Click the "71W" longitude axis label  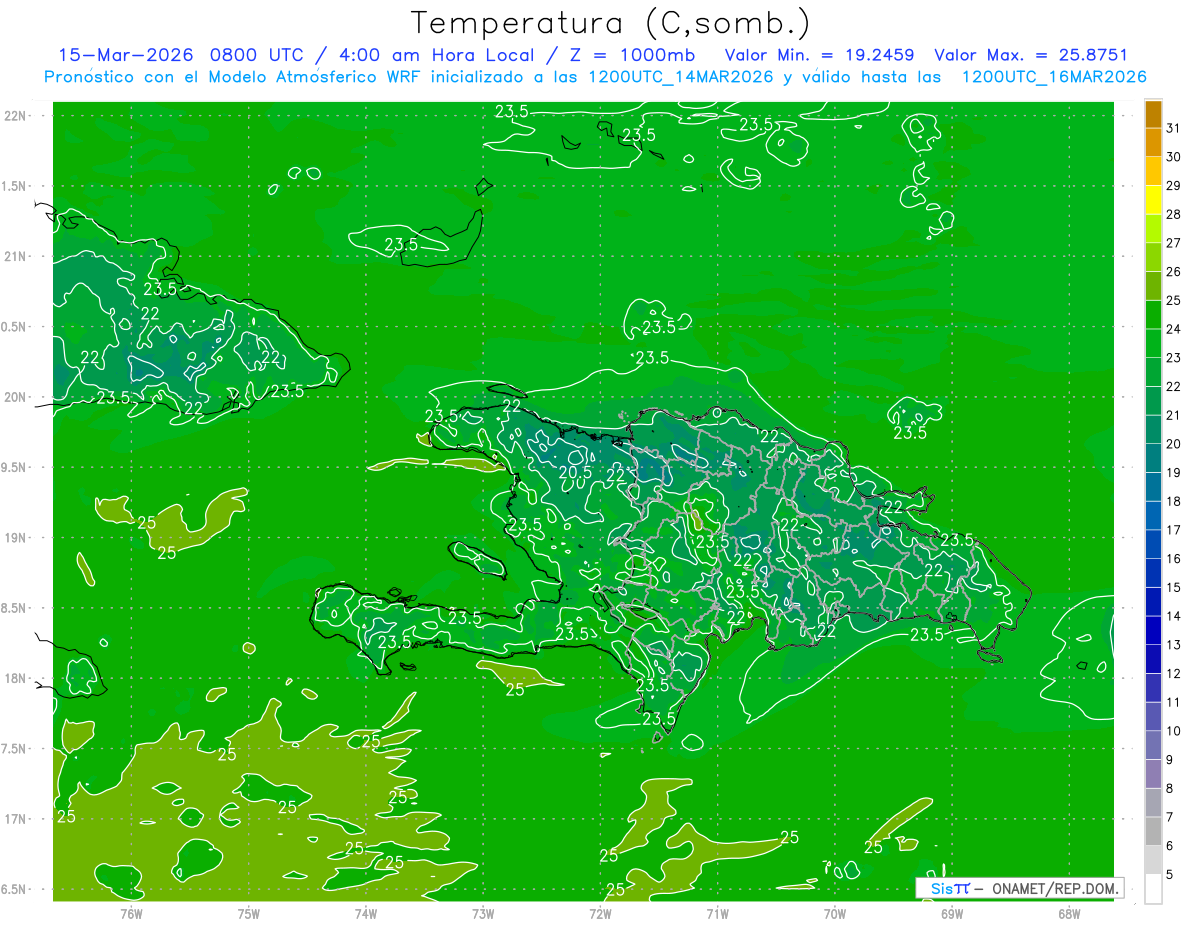(717, 913)
